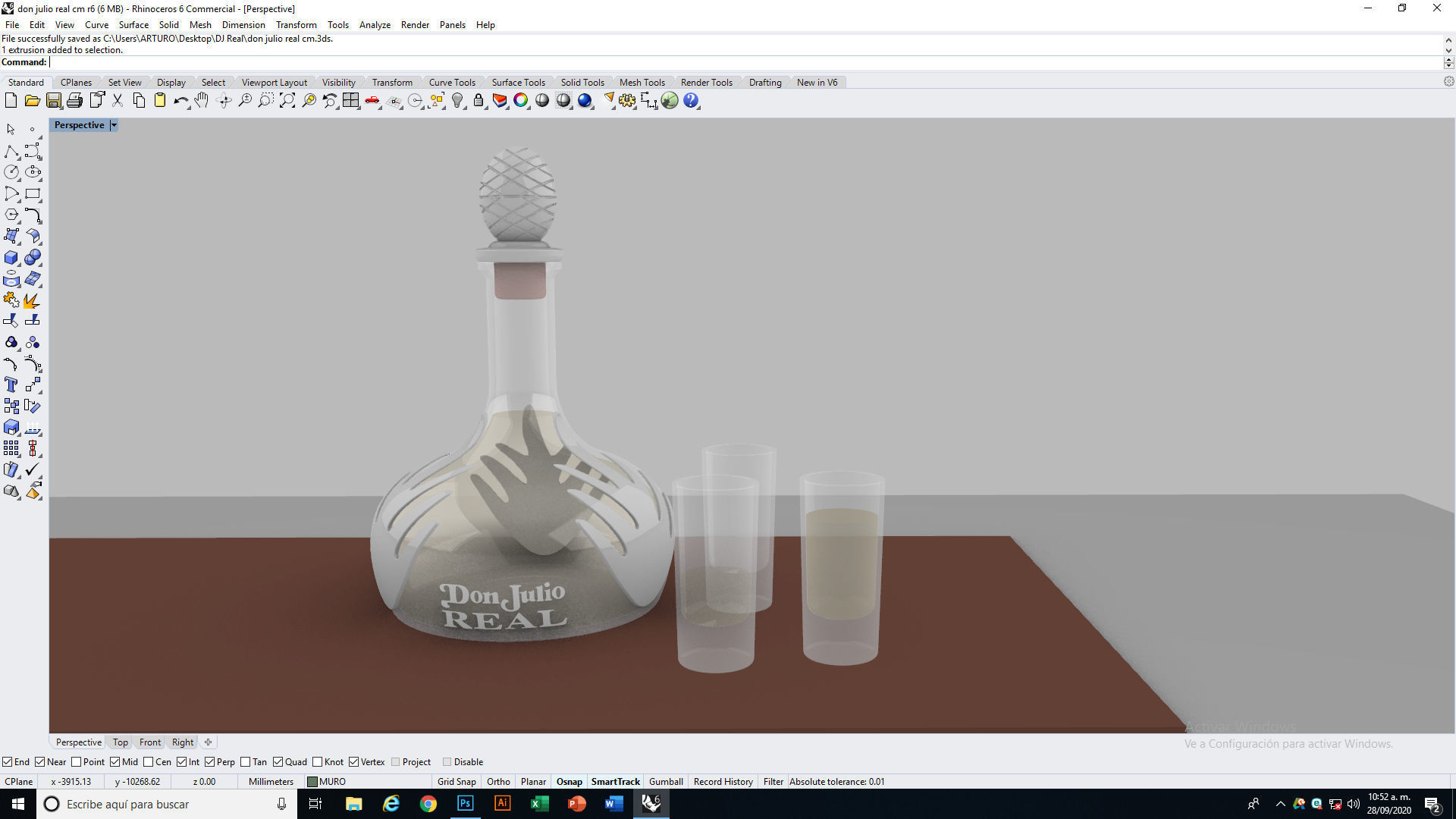Viewport: 1456px width, 819px height.
Task: Select the Pan hand tool
Action: click(202, 100)
